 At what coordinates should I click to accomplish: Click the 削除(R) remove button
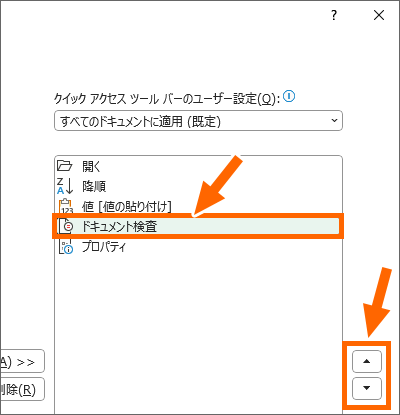22,389
